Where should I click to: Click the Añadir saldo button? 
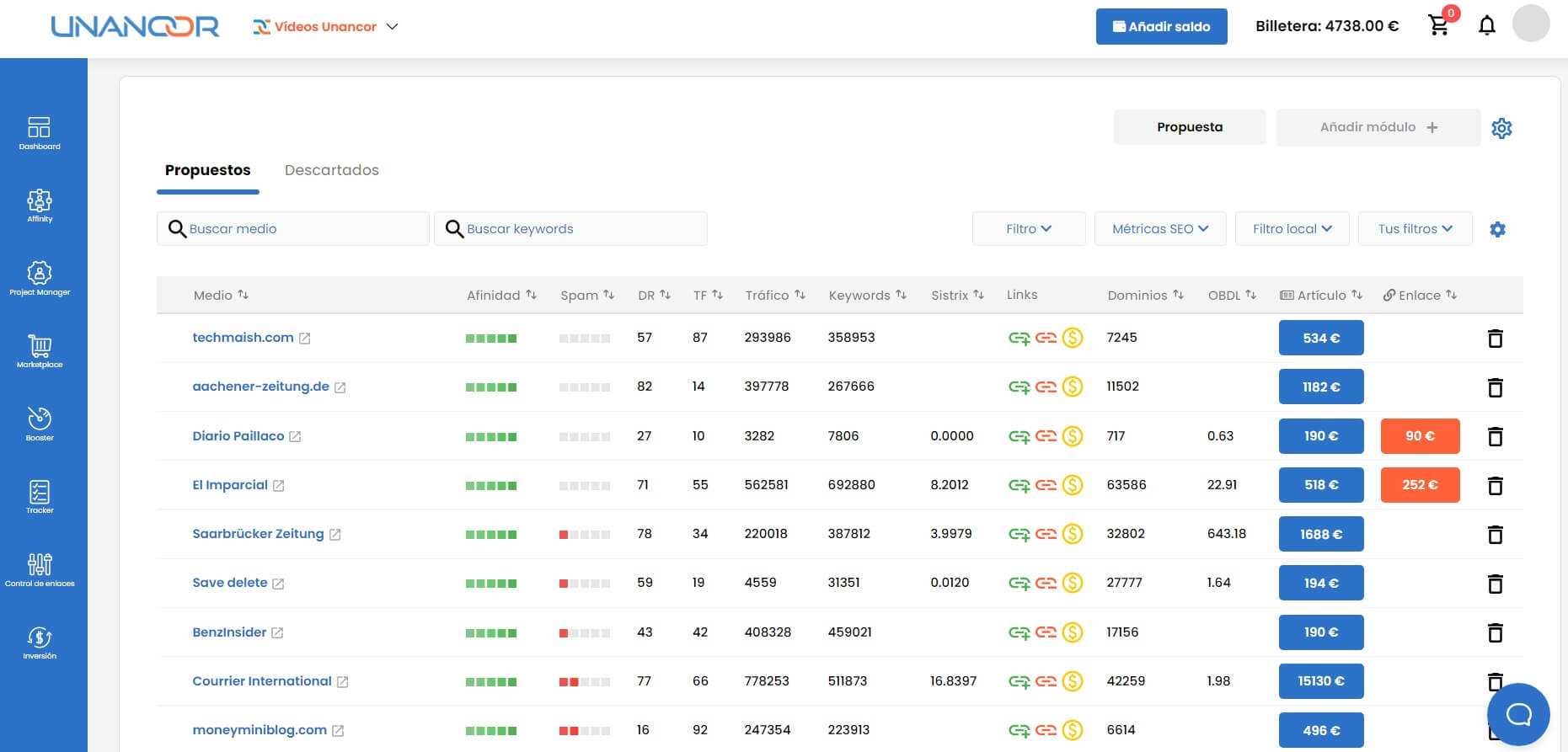1161,26
